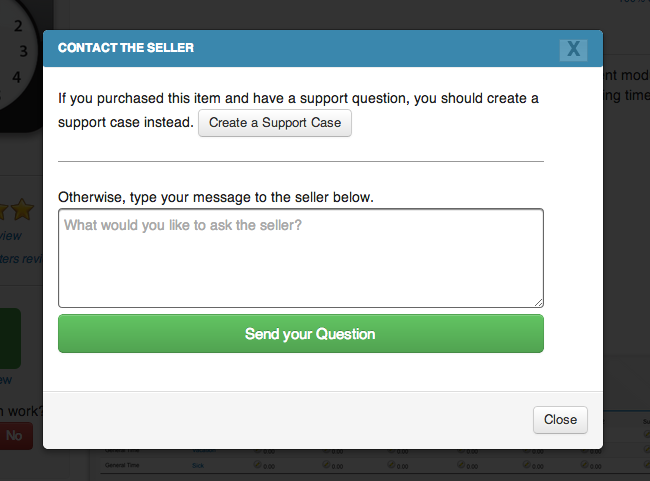This screenshot has height=481, width=650.
Task: Click the green Send your Question button
Action: (301, 334)
